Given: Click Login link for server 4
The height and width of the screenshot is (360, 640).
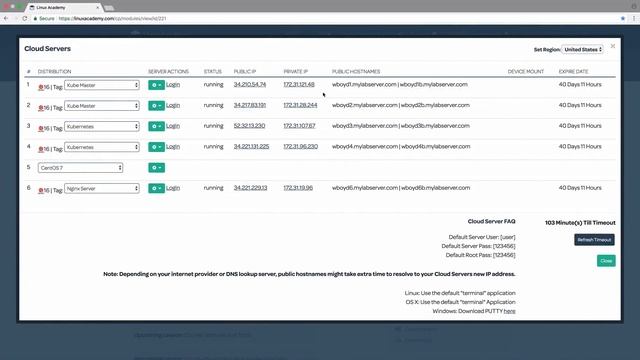Looking at the screenshot, I should coord(173,147).
